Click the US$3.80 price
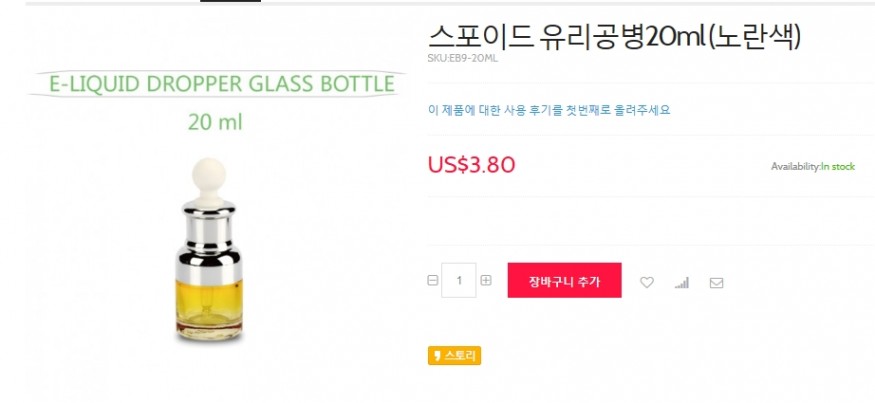This screenshot has width=875, height=403. click(x=471, y=164)
